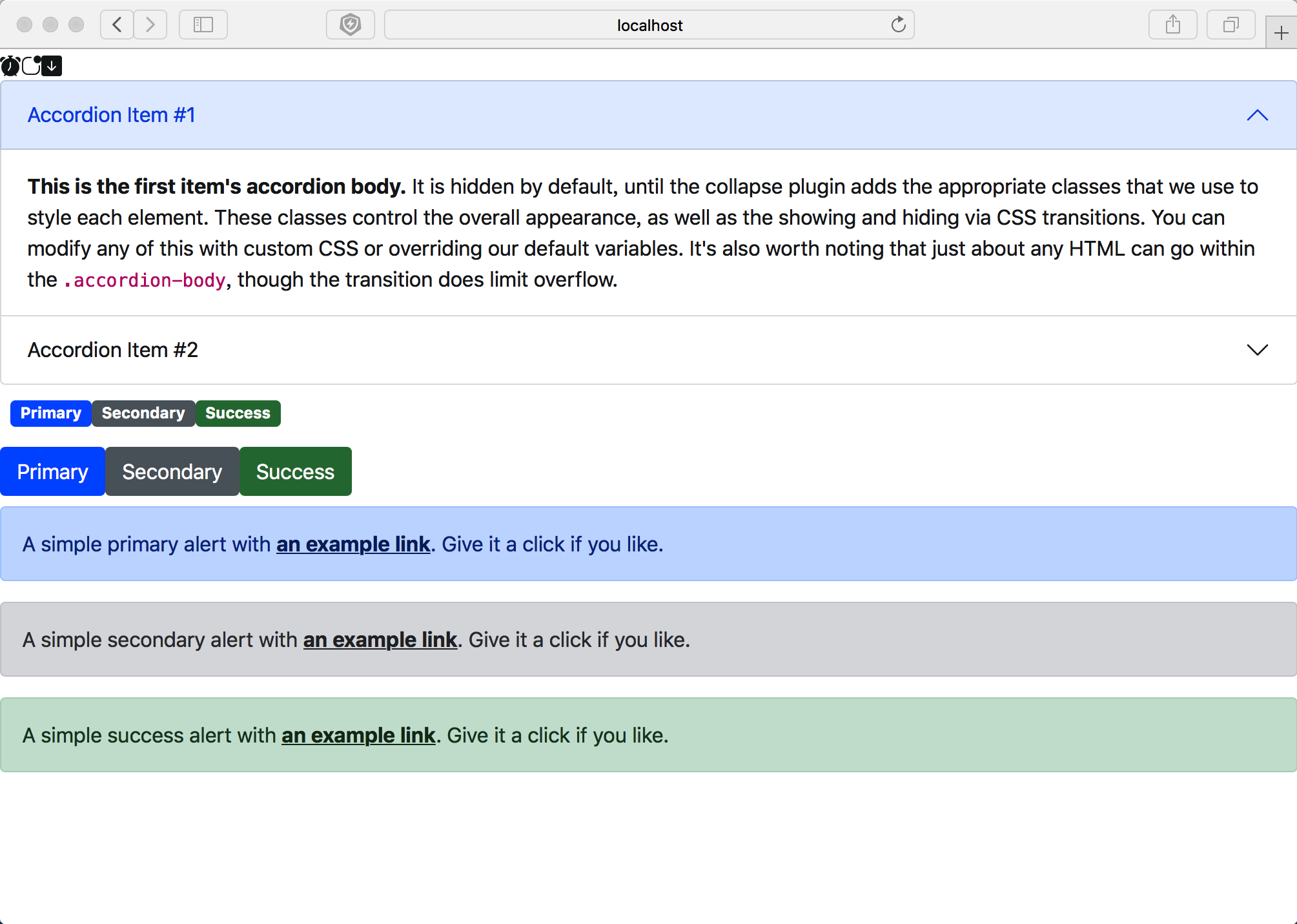Toggle the browser sidebar

(203, 25)
